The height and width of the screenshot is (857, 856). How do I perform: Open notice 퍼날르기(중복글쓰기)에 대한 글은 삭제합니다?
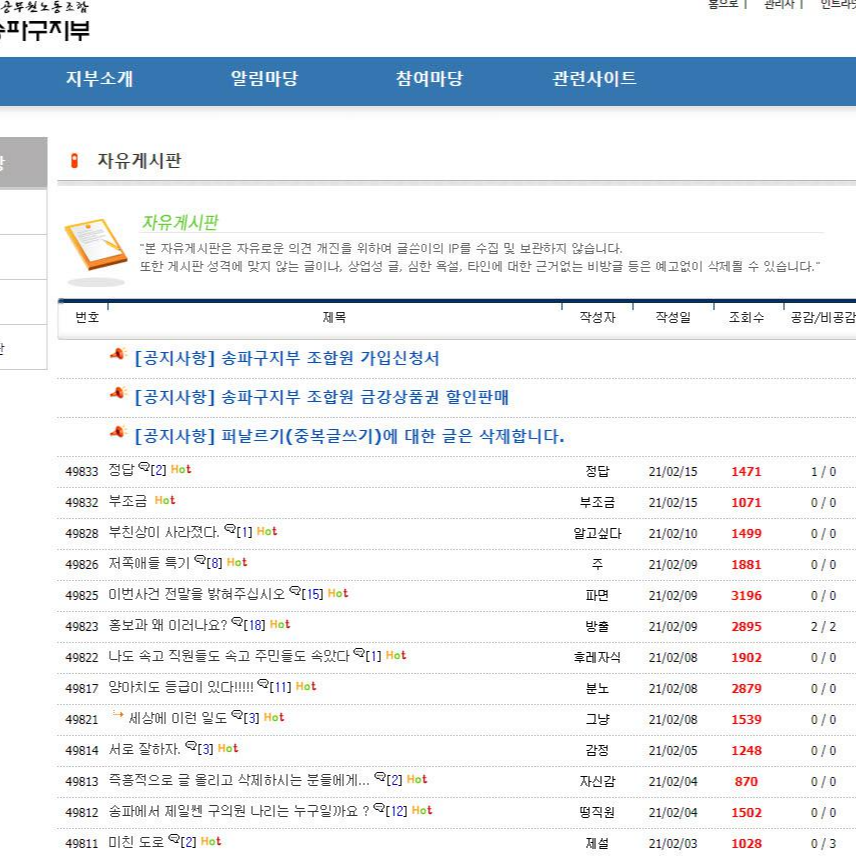click(349, 437)
